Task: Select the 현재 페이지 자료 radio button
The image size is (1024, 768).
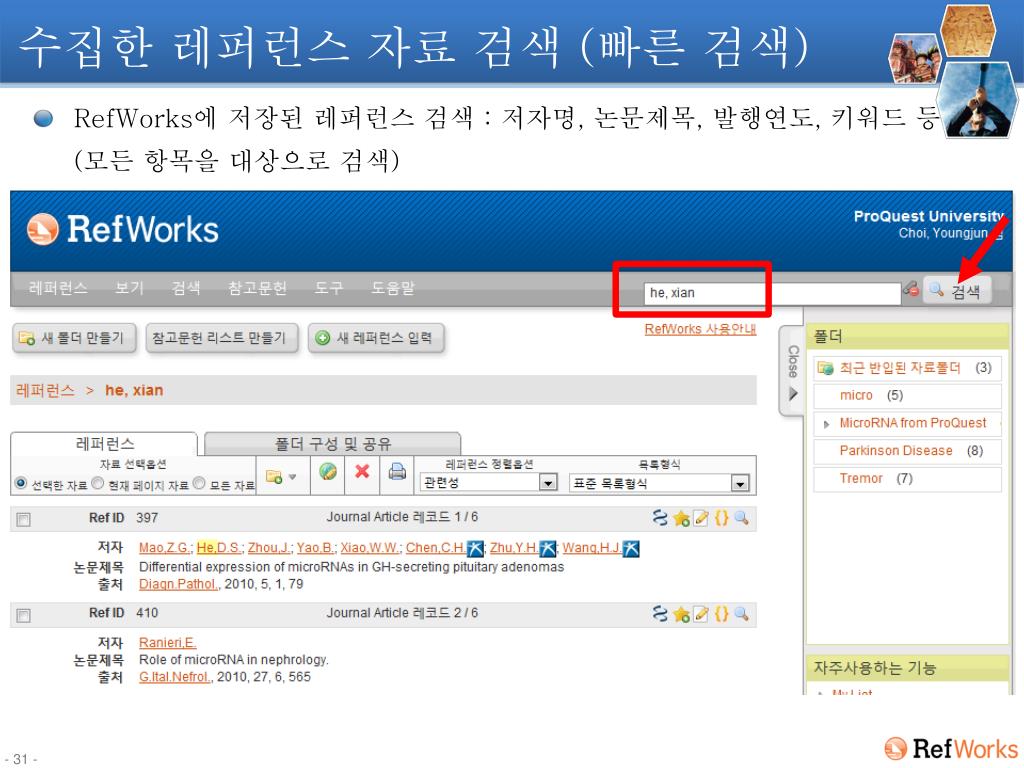Action: coord(98,483)
